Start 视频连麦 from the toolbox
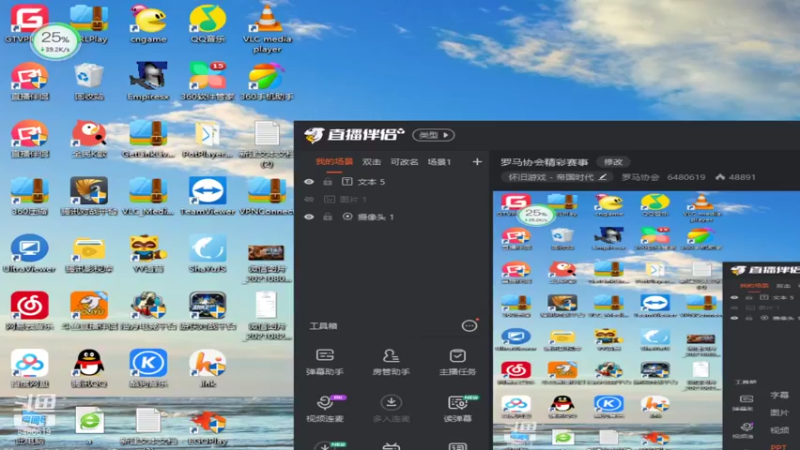This screenshot has height=450, width=800. (x=324, y=409)
